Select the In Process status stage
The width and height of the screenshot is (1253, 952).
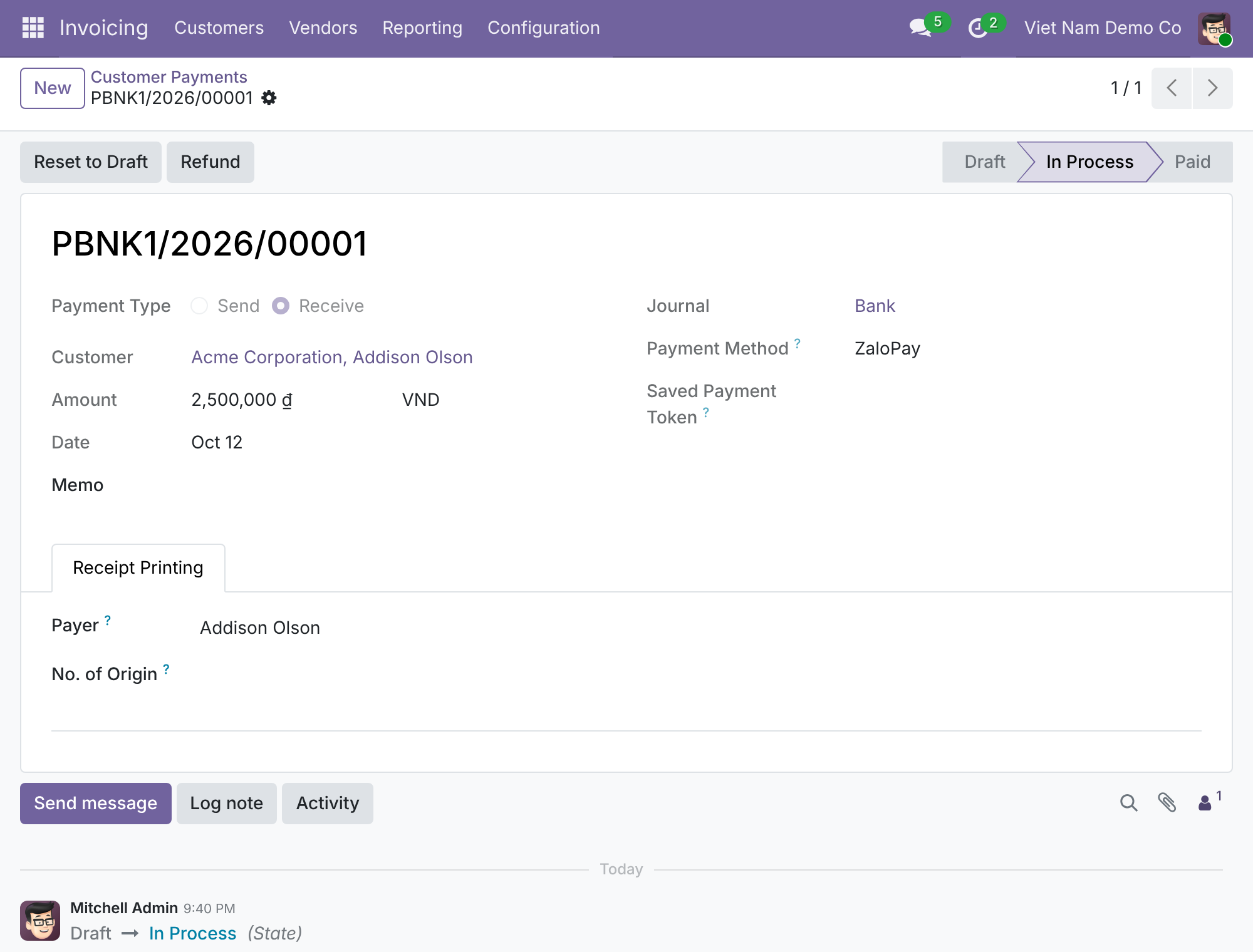(1090, 162)
